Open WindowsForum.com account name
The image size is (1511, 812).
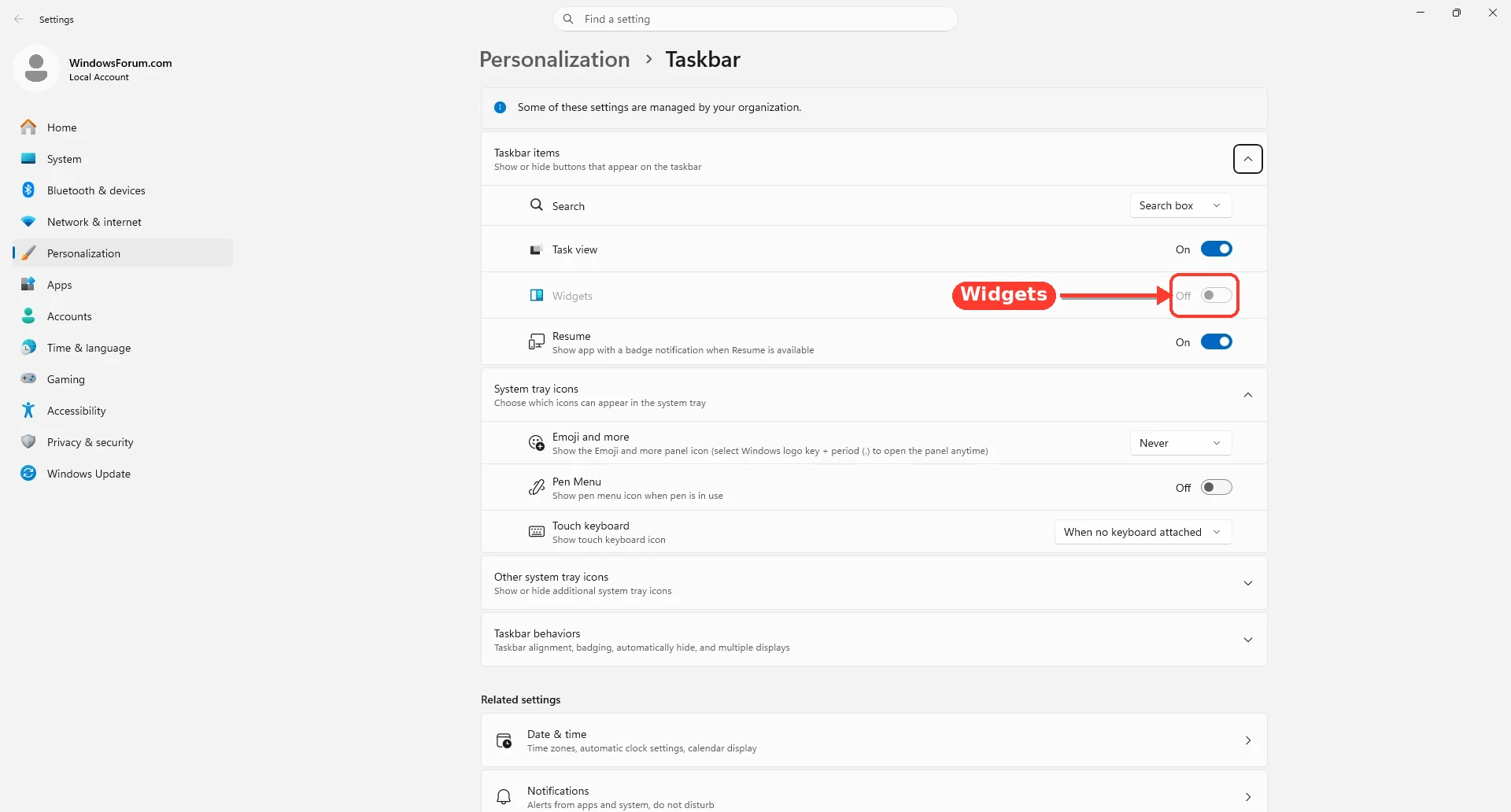120,63
